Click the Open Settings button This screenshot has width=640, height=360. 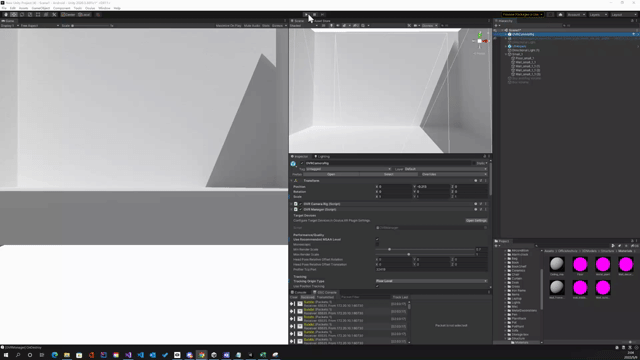(x=476, y=220)
